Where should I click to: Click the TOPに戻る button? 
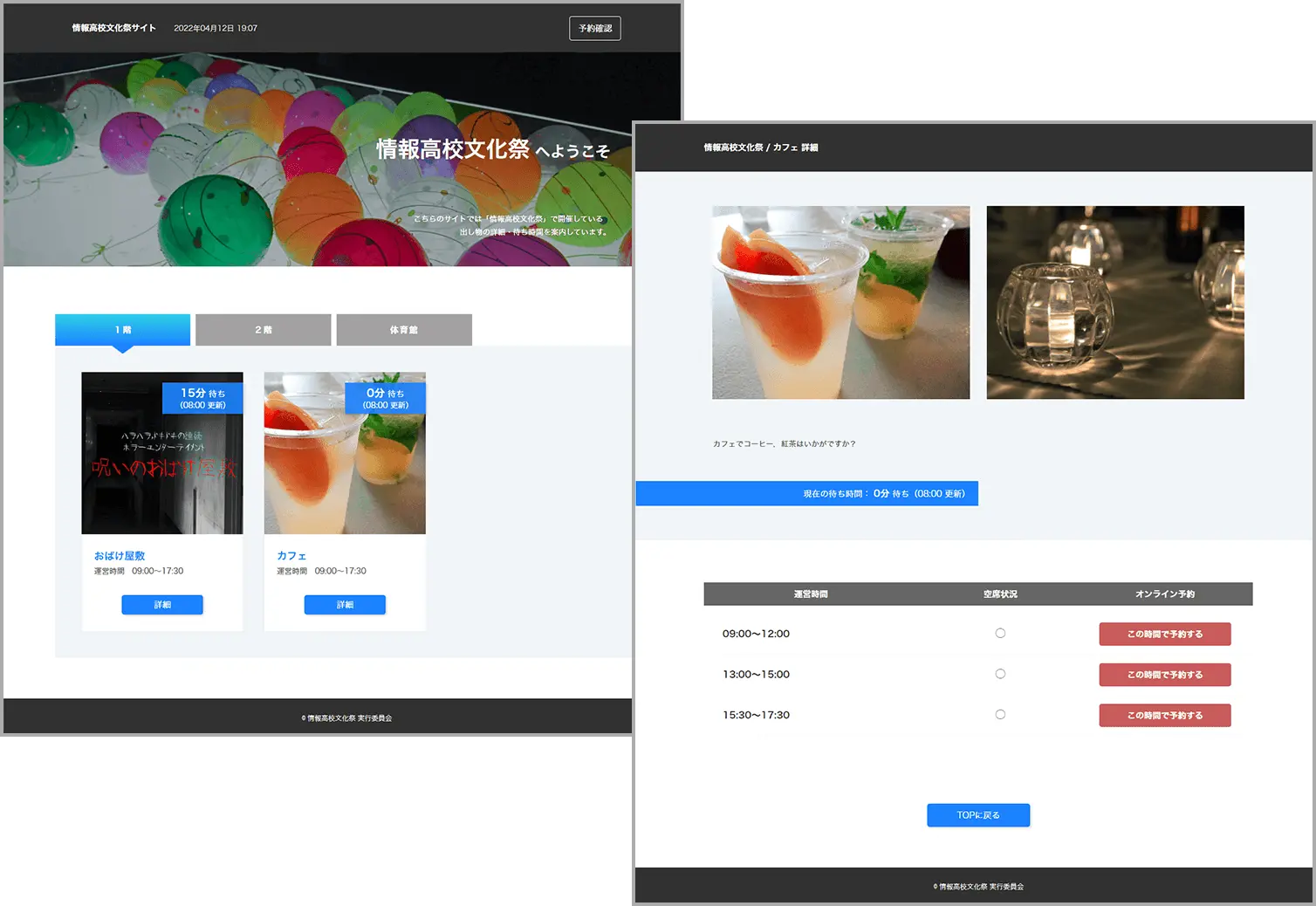click(x=977, y=815)
